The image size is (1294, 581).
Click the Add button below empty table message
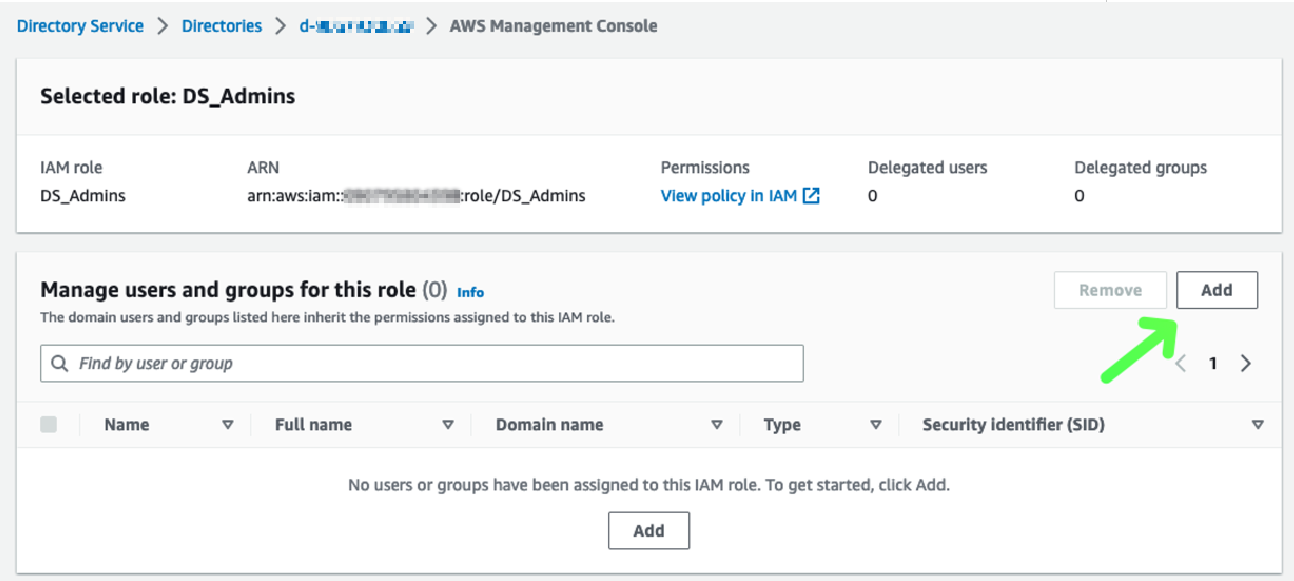pos(648,531)
